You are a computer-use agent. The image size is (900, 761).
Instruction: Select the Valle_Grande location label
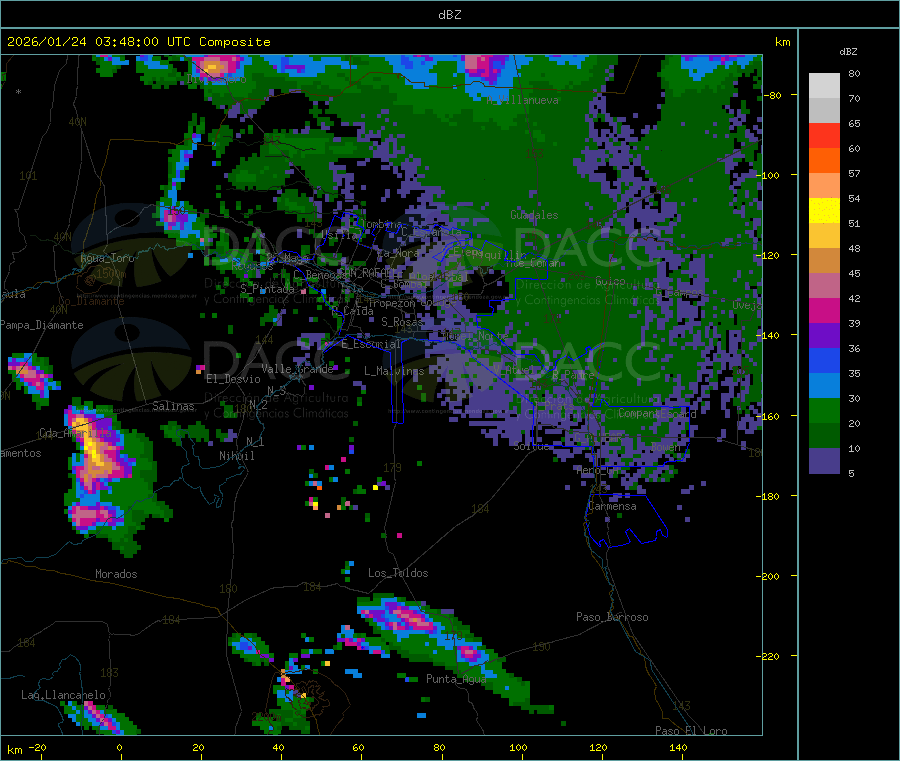tap(297, 369)
